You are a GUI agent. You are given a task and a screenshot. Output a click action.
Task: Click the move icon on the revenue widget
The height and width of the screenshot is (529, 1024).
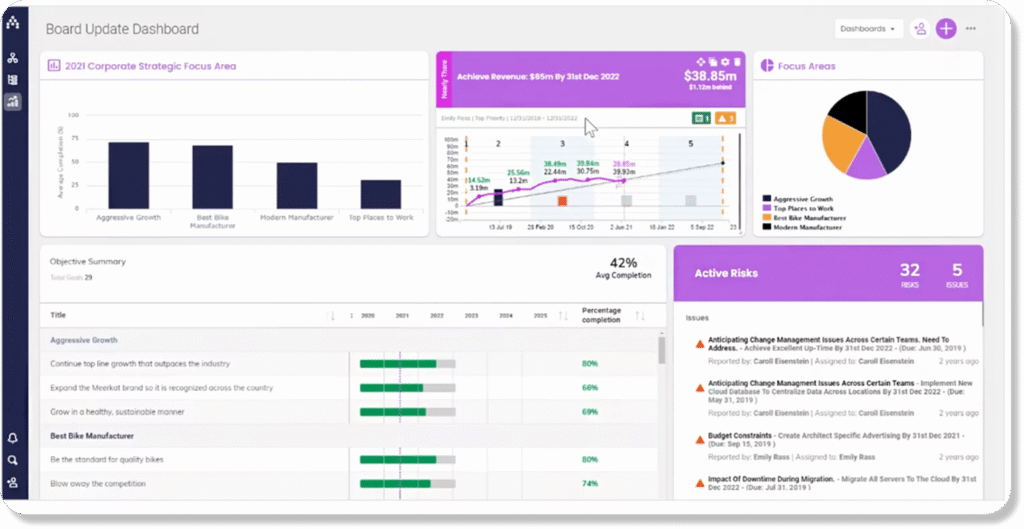pyautogui.click(x=701, y=62)
